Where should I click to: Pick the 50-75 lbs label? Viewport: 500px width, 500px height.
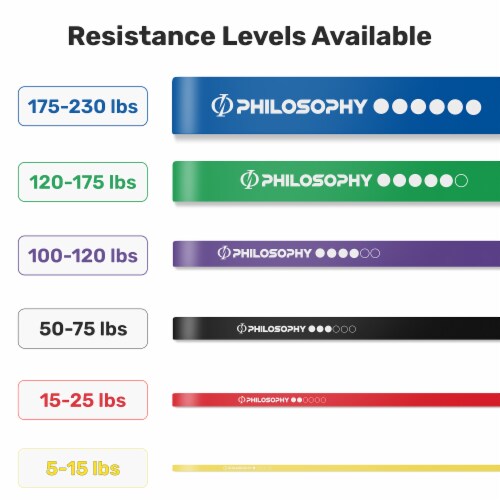pos(83,329)
